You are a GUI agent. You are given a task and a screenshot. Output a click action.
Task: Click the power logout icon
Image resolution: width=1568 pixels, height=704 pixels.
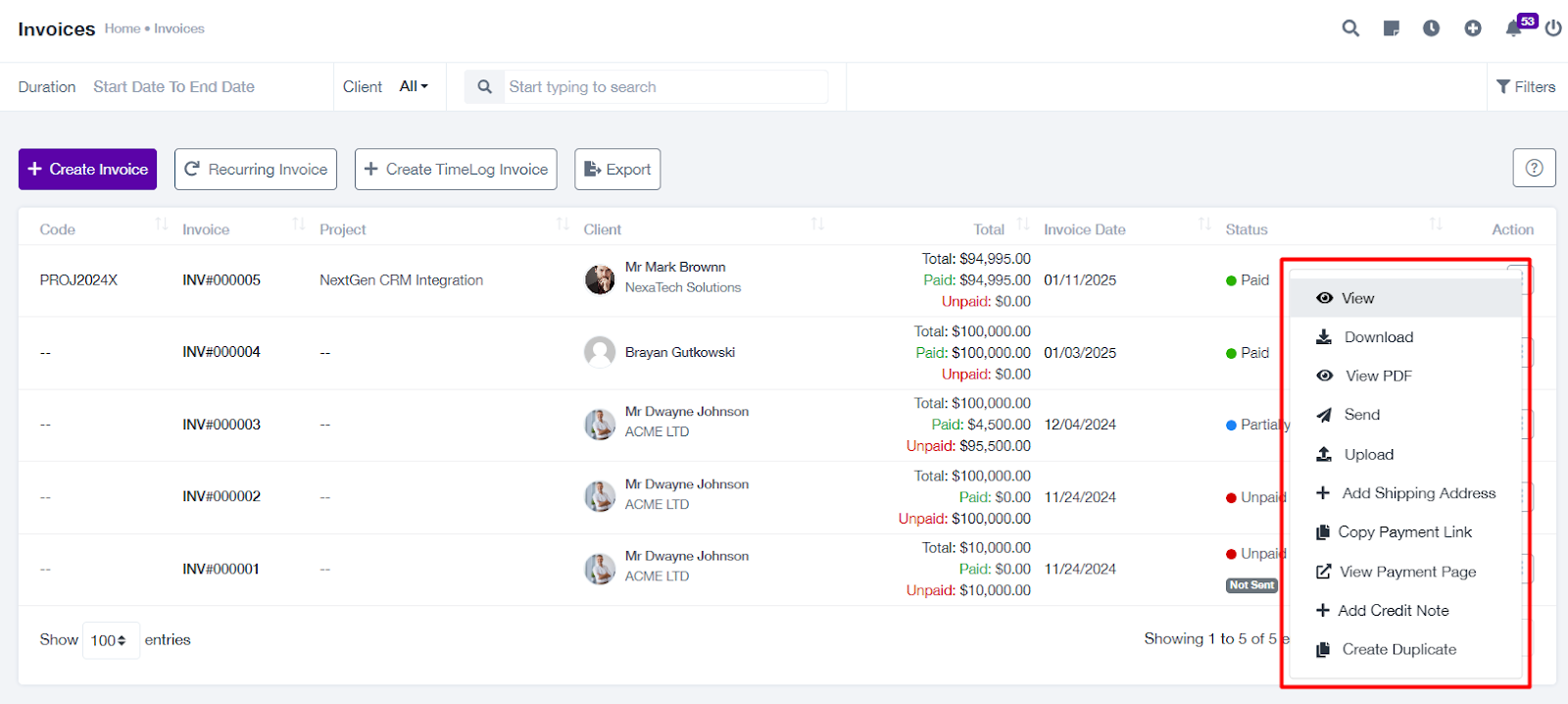coord(1553,28)
